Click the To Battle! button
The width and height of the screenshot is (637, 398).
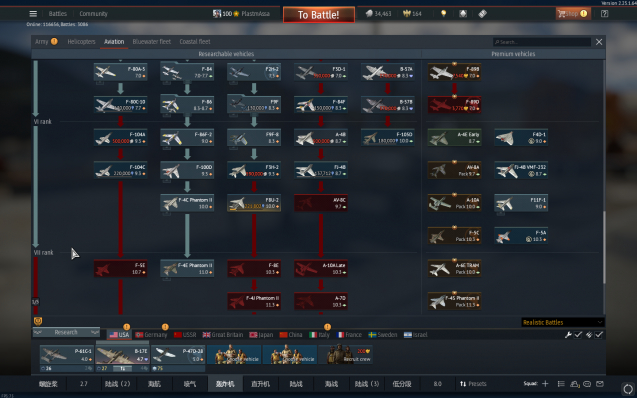pos(319,15)
